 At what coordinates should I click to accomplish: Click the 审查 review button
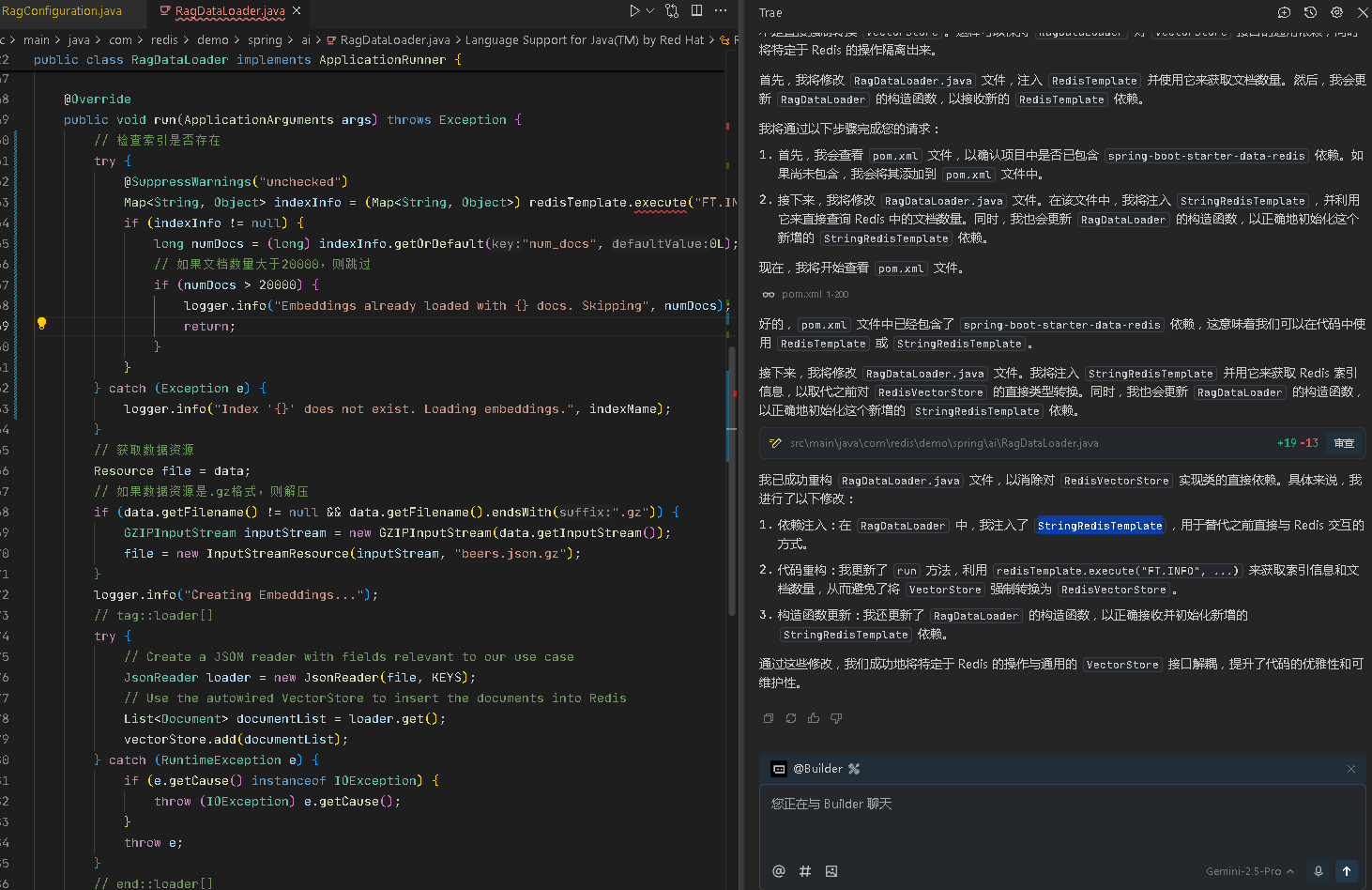click(x=1344, y=443)
